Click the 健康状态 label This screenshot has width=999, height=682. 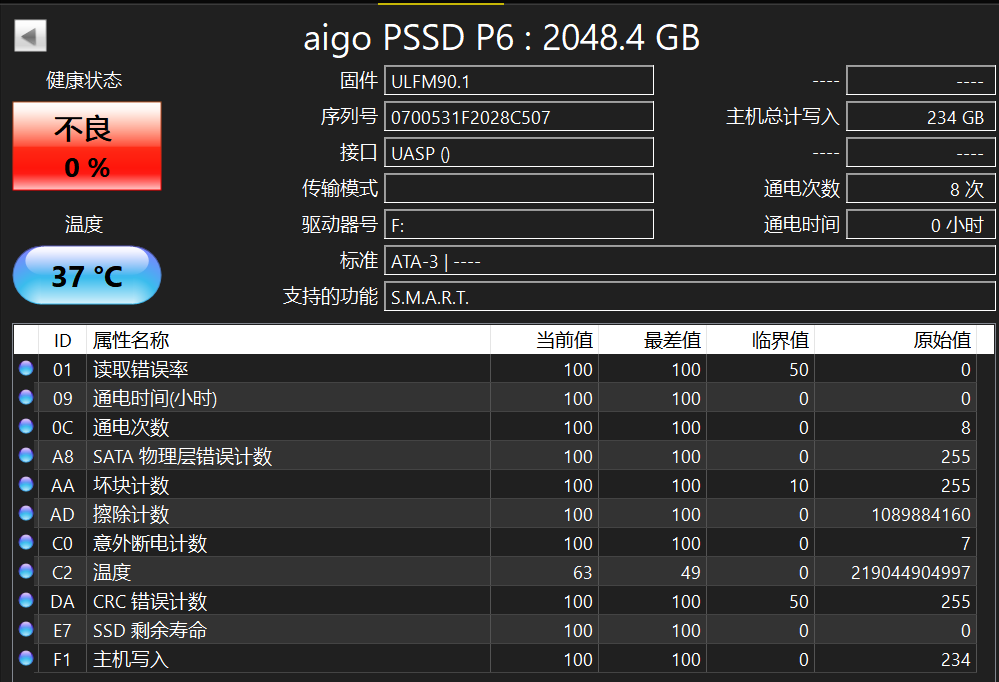coord(84,80)
